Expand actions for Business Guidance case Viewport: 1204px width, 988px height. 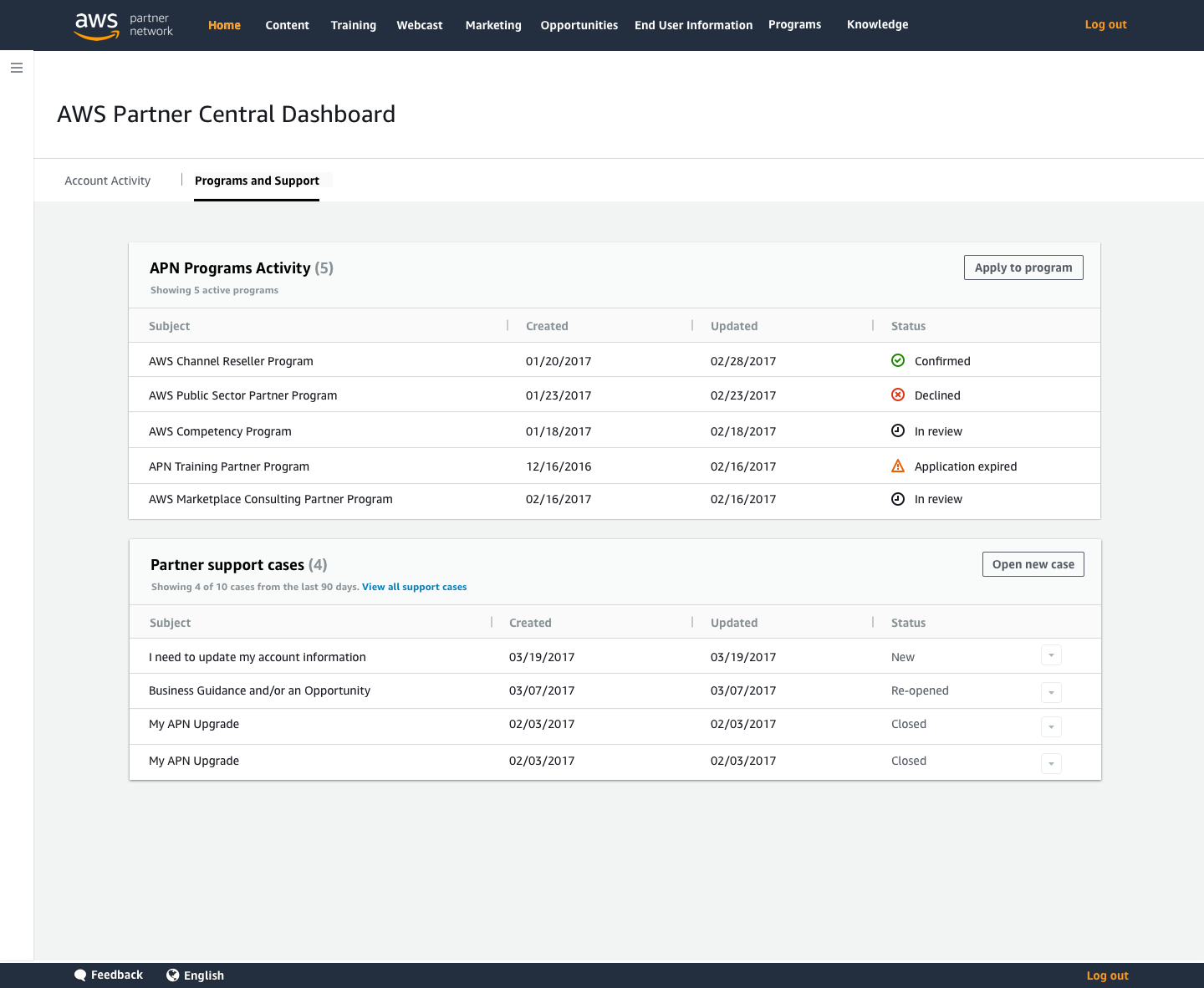click(x=1051, y=692)
